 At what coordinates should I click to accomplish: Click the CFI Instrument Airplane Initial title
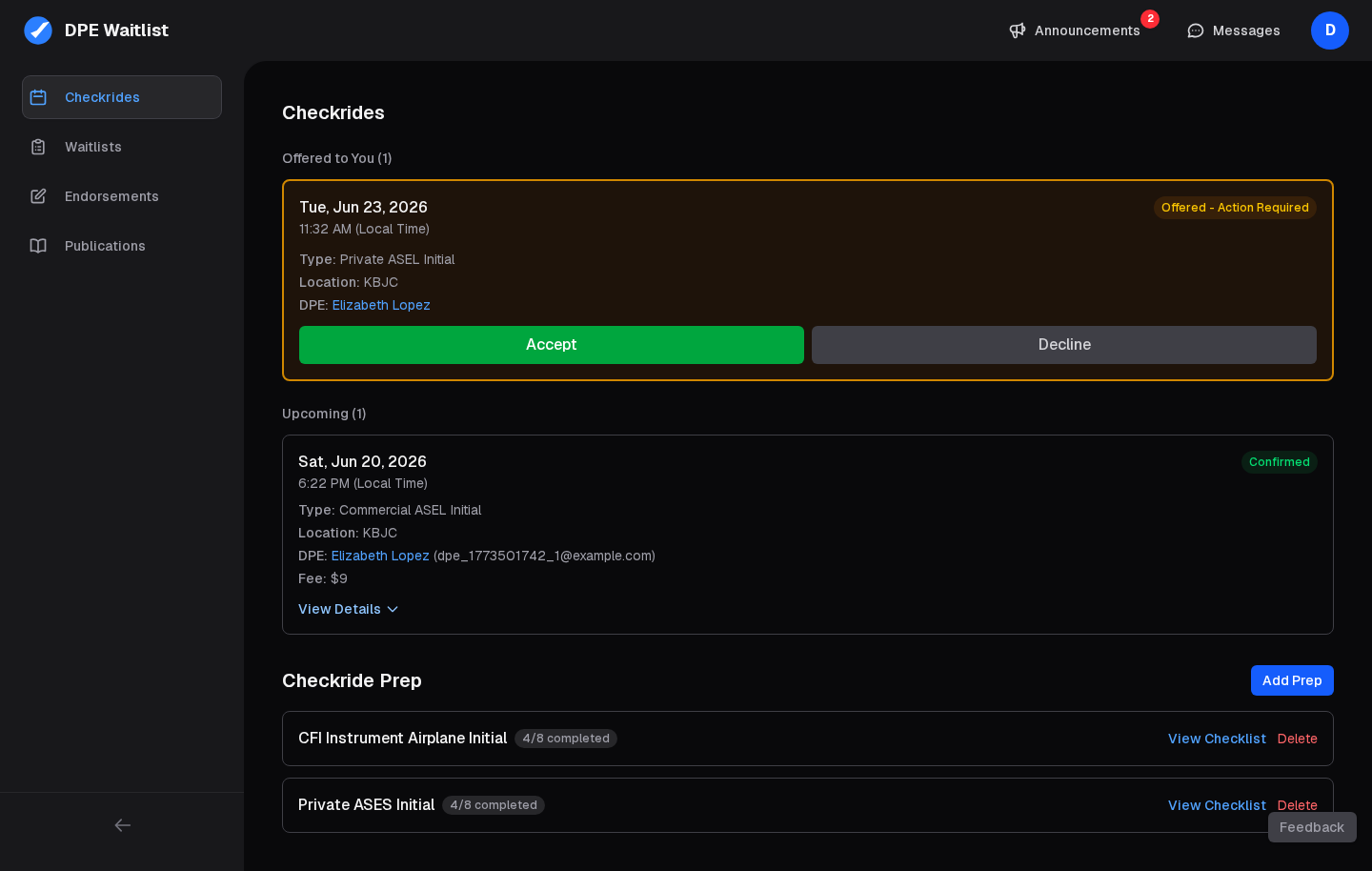[402, 739]
